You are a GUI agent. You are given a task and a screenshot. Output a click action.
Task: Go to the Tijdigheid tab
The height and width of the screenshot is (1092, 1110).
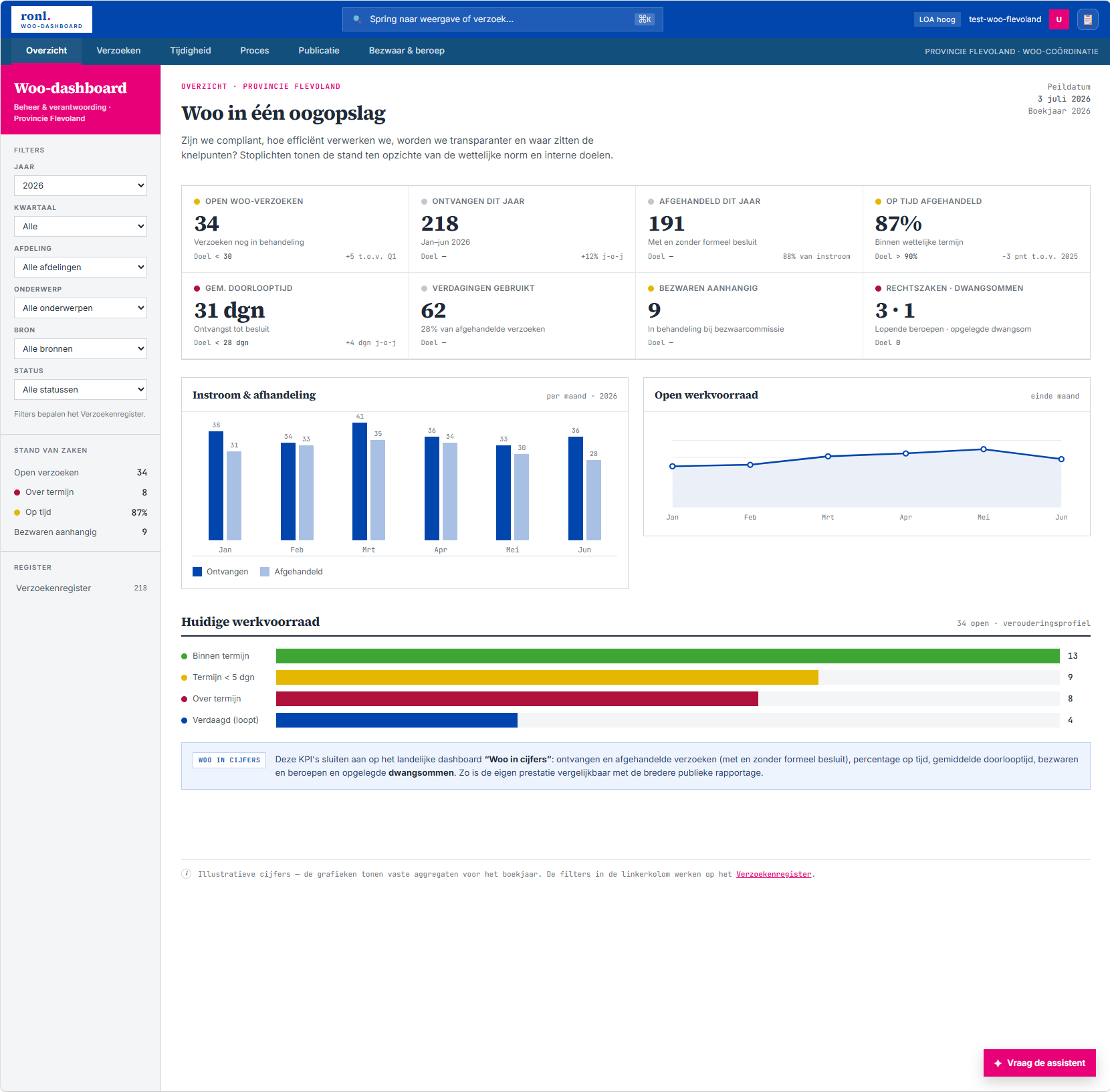coord(191,51)
